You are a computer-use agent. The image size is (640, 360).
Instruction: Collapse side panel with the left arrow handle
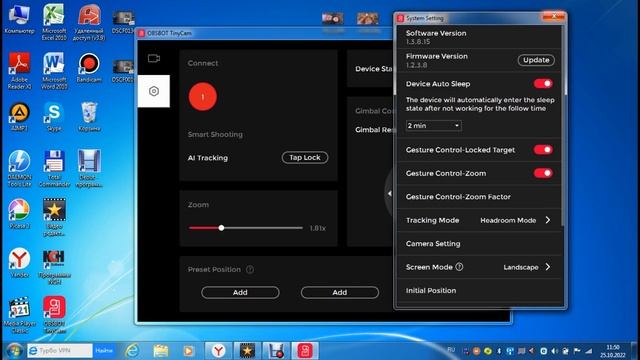pyautogui.click(x=389, y=193)
